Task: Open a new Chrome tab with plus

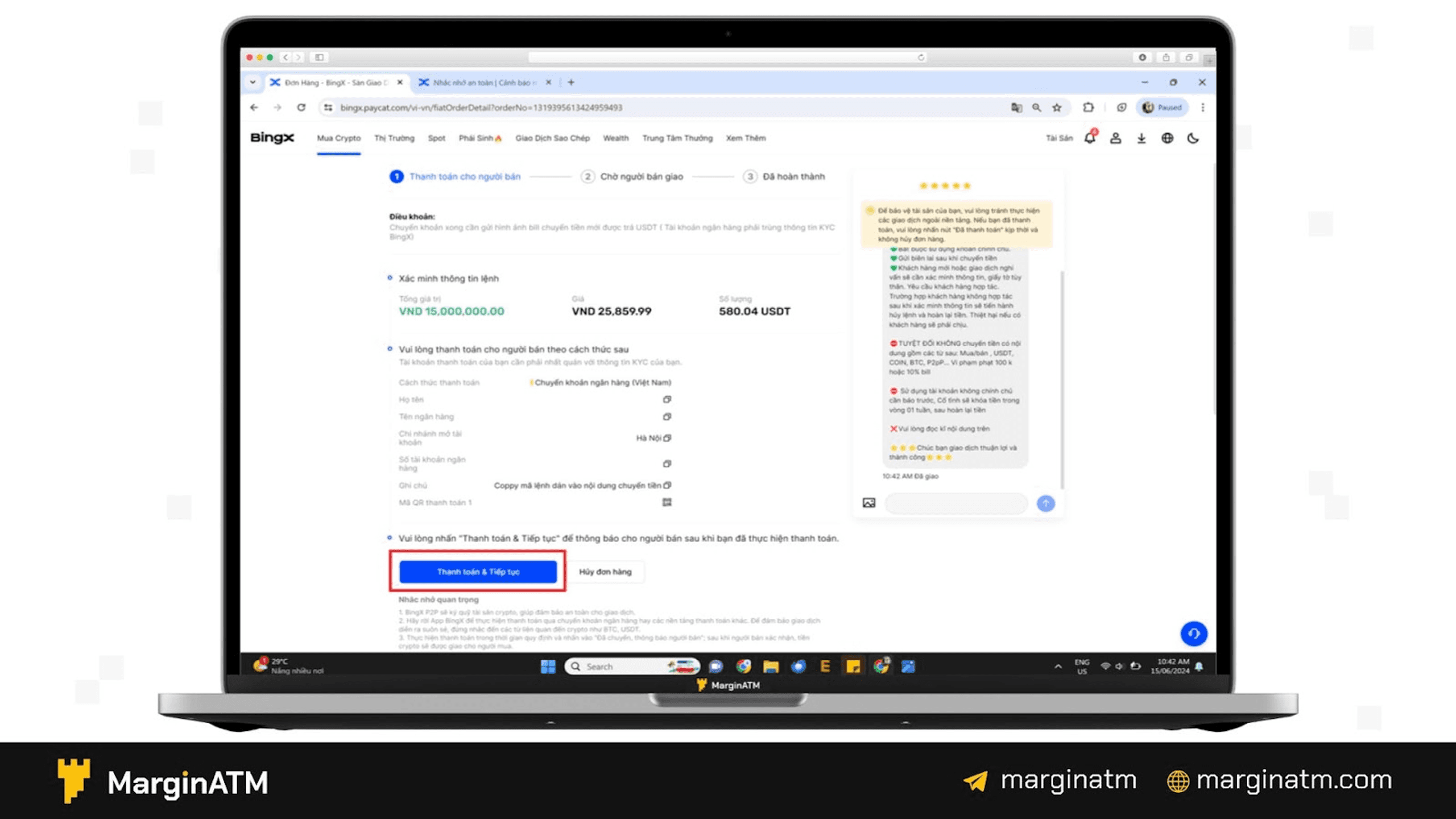Action: click(571, 82)
